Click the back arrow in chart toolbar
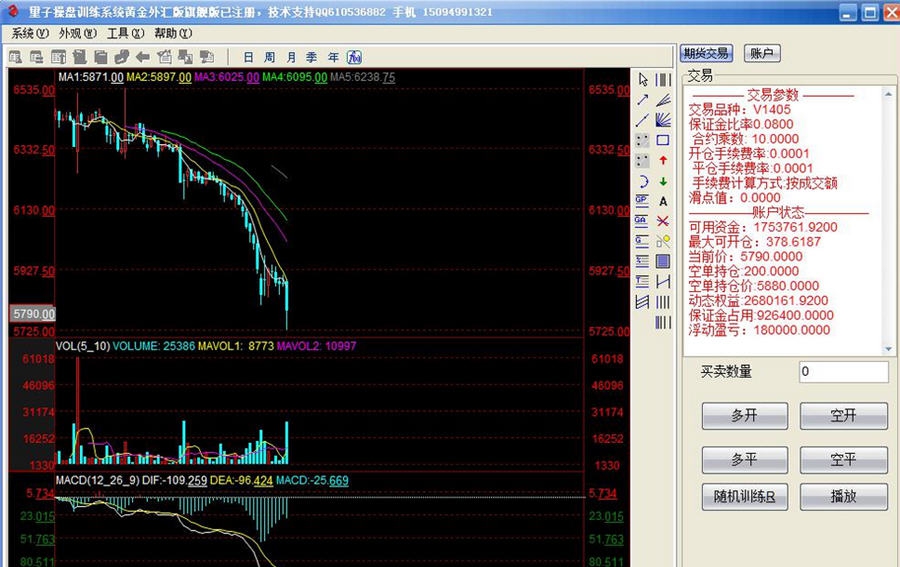The height and width of the screenshot is (567, 900). [x=143, y=57]
